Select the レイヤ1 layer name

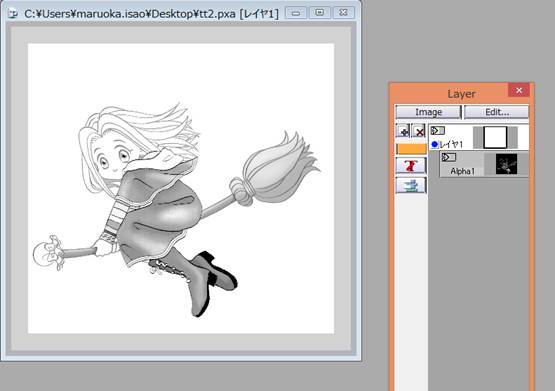pos(451,144)
